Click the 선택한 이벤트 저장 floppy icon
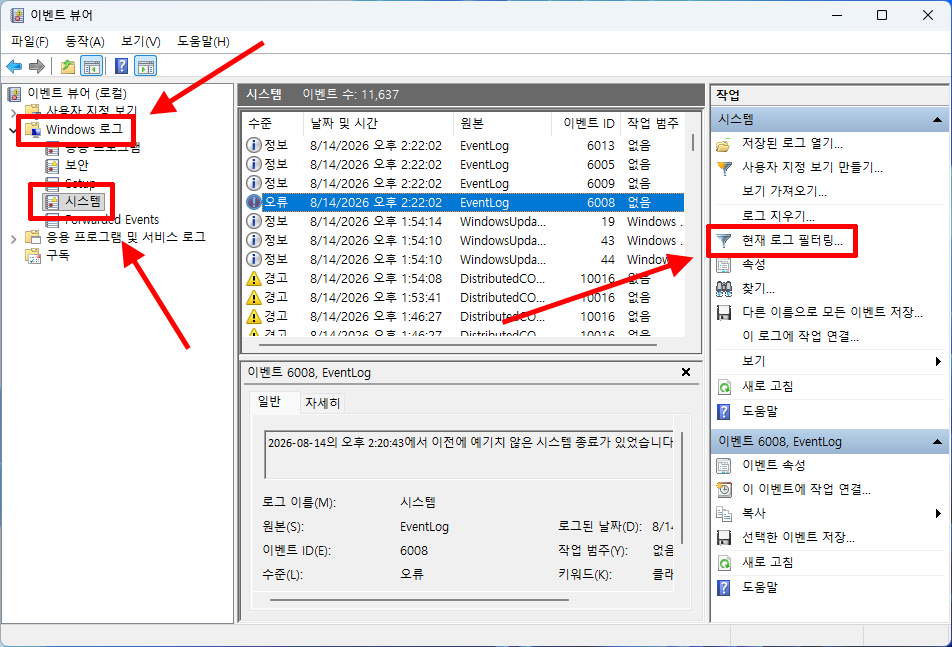 click(x=724, y=537)
